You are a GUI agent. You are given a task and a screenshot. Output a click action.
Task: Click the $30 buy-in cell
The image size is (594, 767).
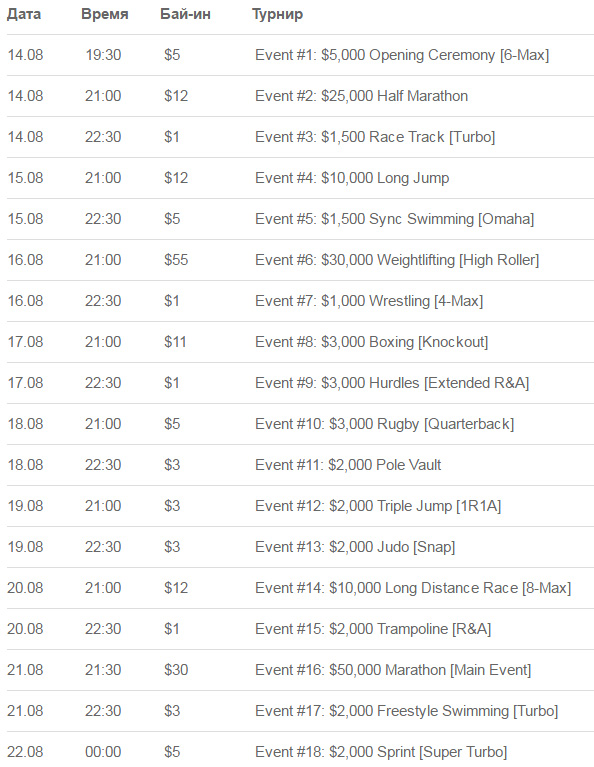[x=176, y=670]
